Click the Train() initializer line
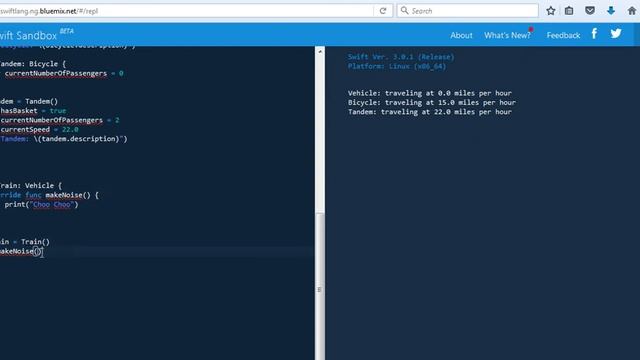 [25, 242]
